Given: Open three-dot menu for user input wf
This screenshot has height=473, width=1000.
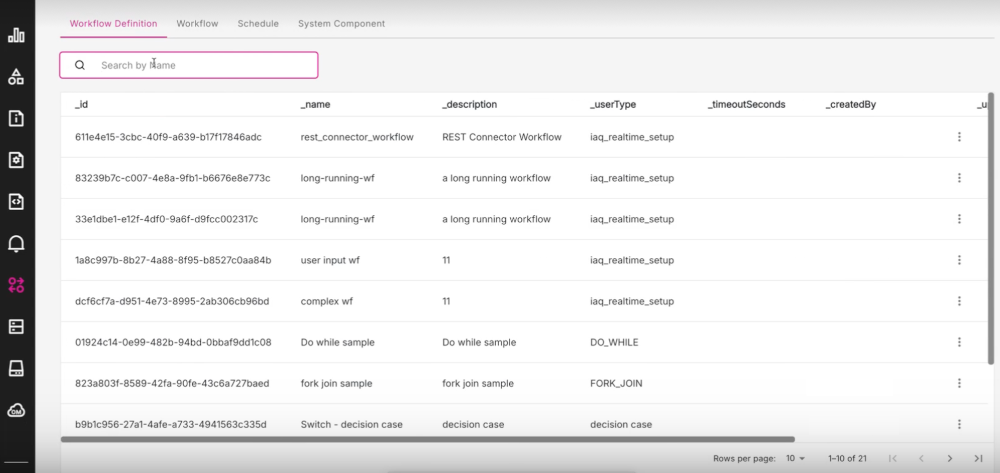Looking at the screenshot, I should pyautogui.click(x=959, y=260).
